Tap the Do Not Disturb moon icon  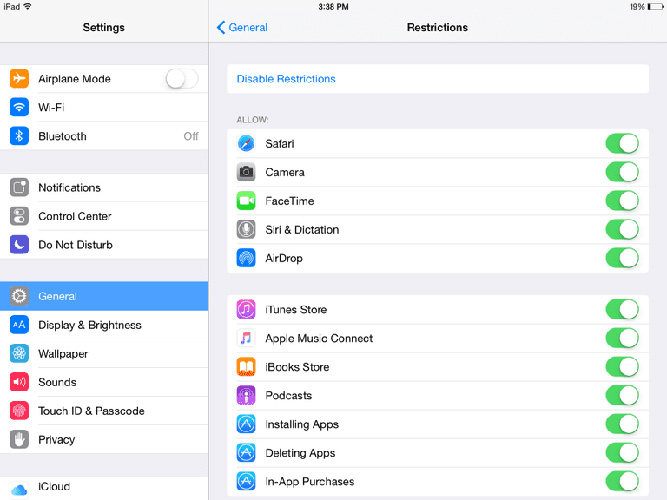19,244
